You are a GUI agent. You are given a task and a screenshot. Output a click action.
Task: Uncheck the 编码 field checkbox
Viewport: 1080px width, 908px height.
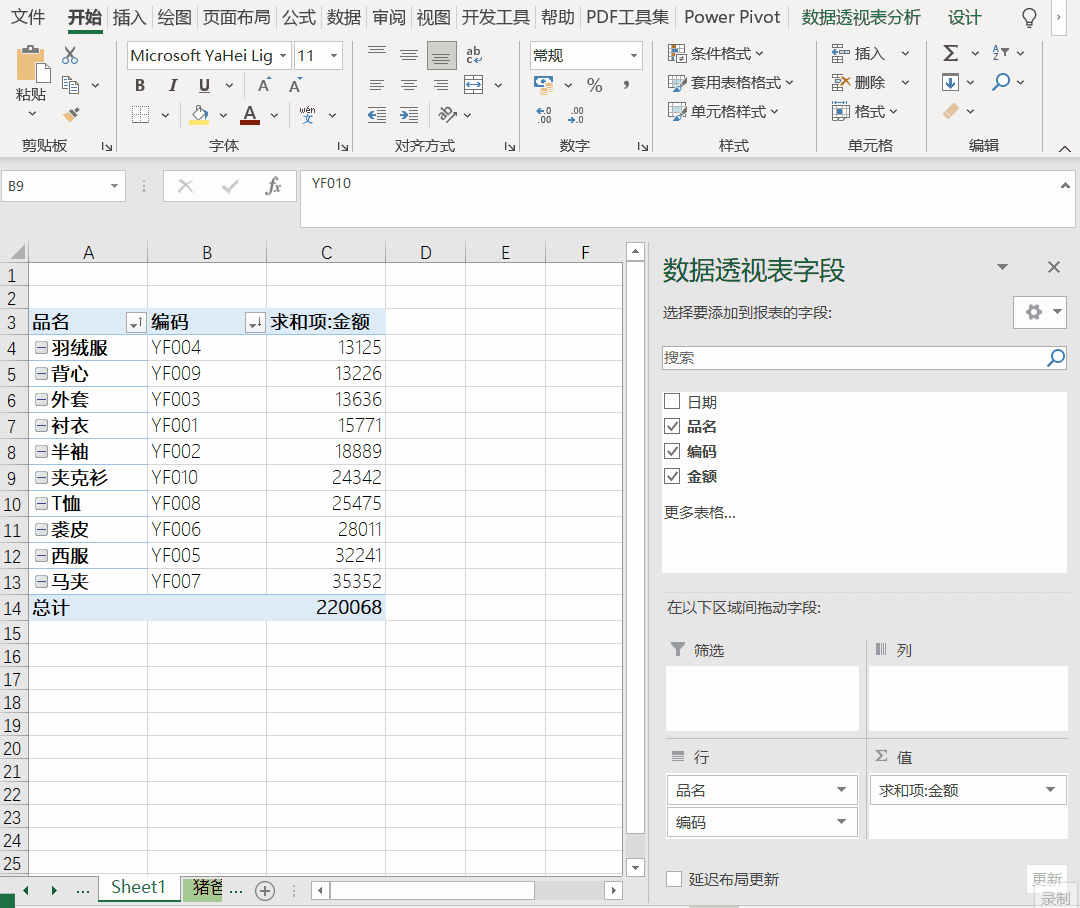(672, 451)
